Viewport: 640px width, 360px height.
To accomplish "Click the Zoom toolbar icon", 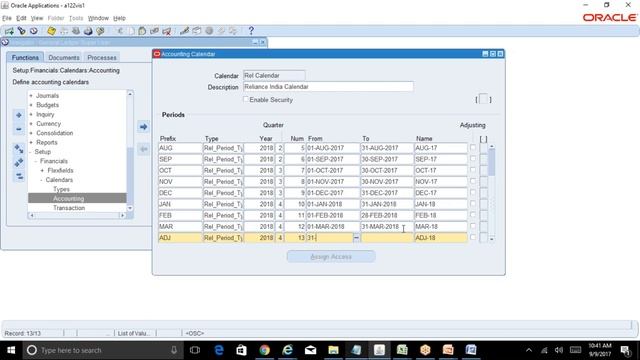I will pyautogui.click(x=197, y=31).
